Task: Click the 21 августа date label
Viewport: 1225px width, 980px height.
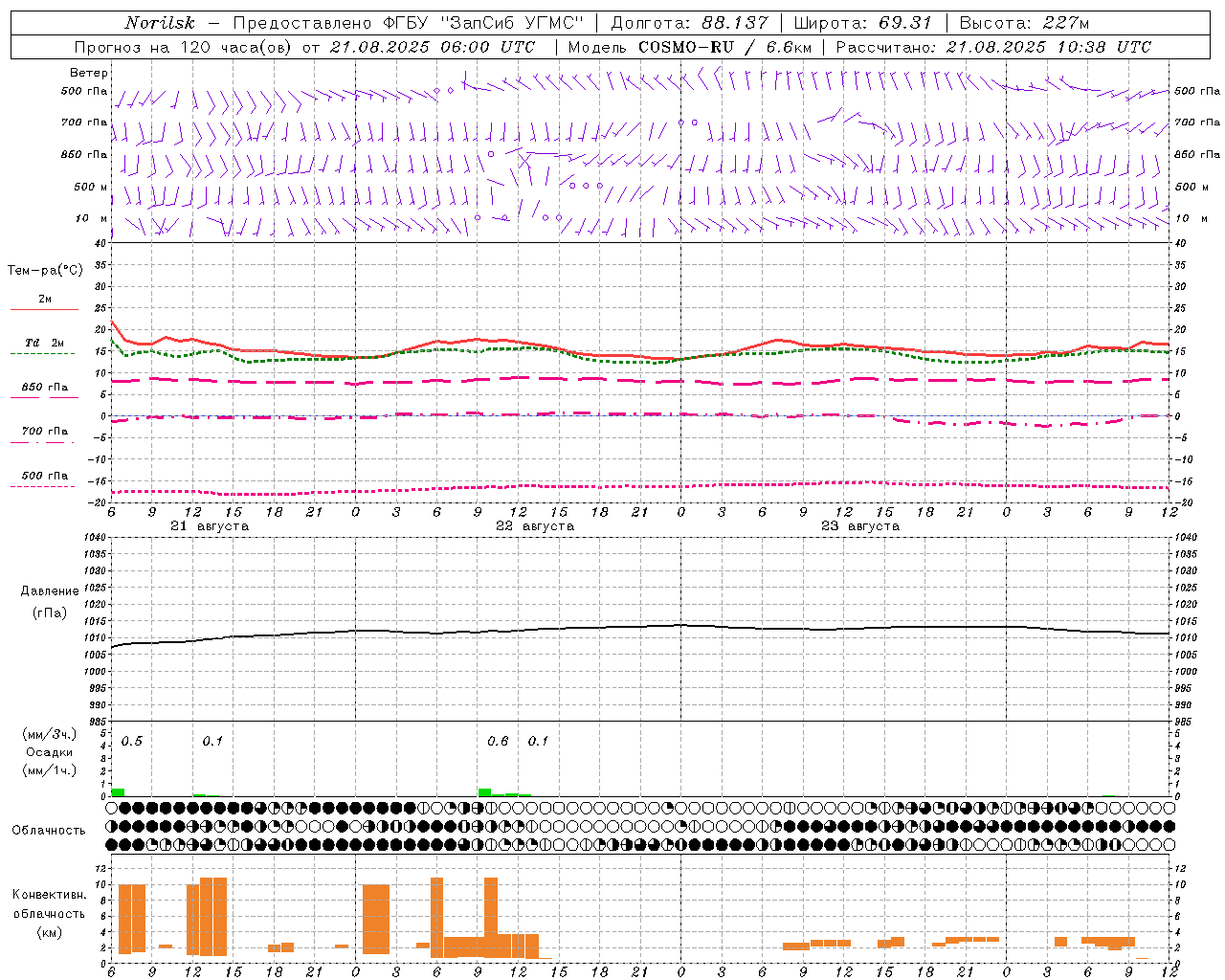Action: [210, 526]
